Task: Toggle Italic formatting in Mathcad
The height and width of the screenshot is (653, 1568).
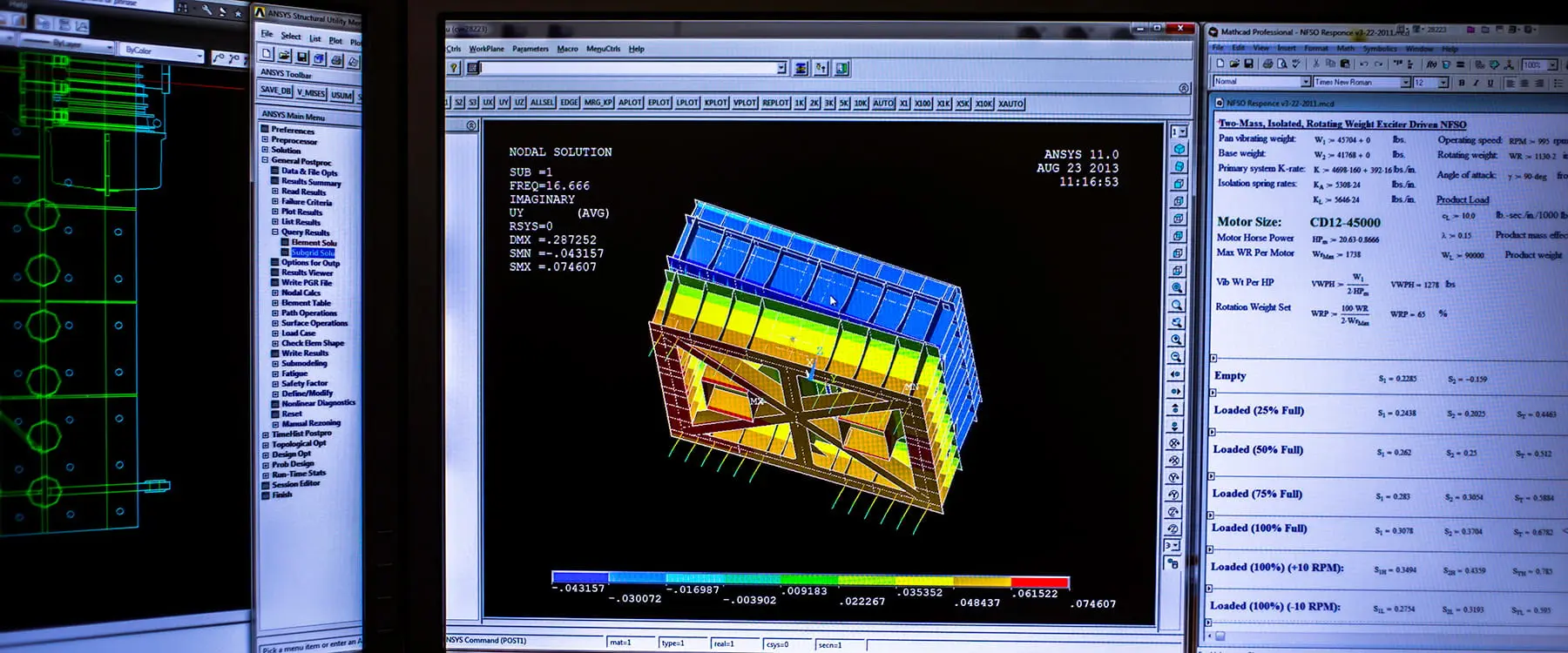Action: (x=1476, y=83)
